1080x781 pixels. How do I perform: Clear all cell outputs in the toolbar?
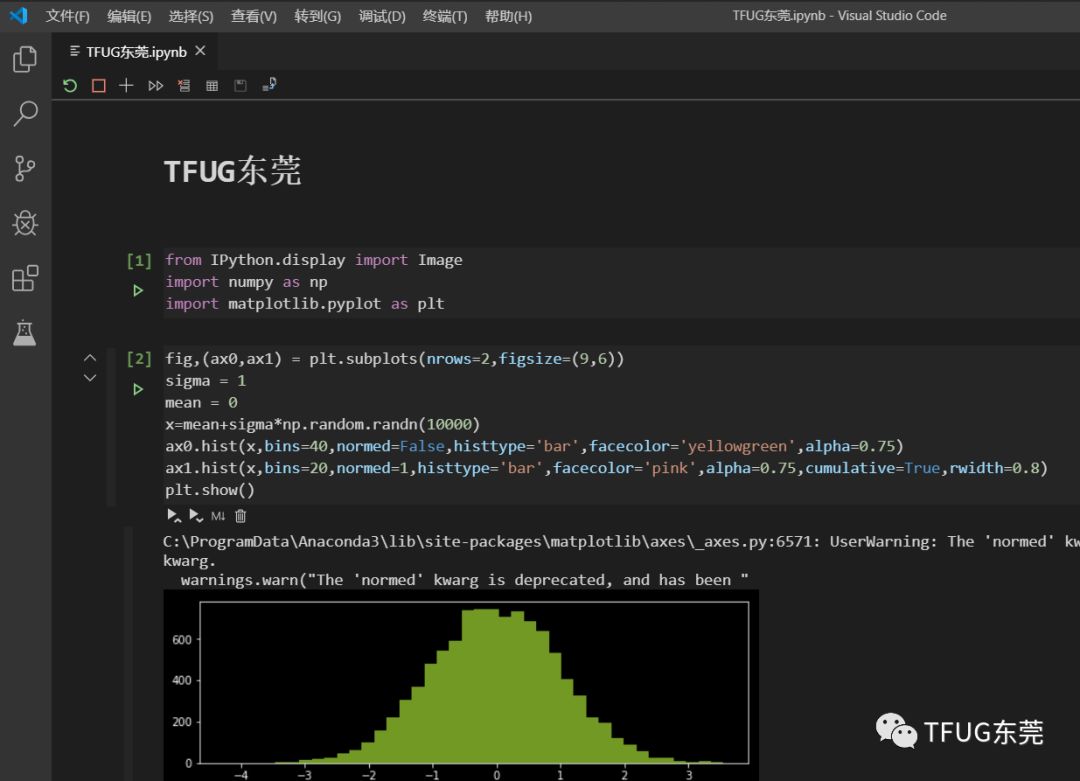184,85
